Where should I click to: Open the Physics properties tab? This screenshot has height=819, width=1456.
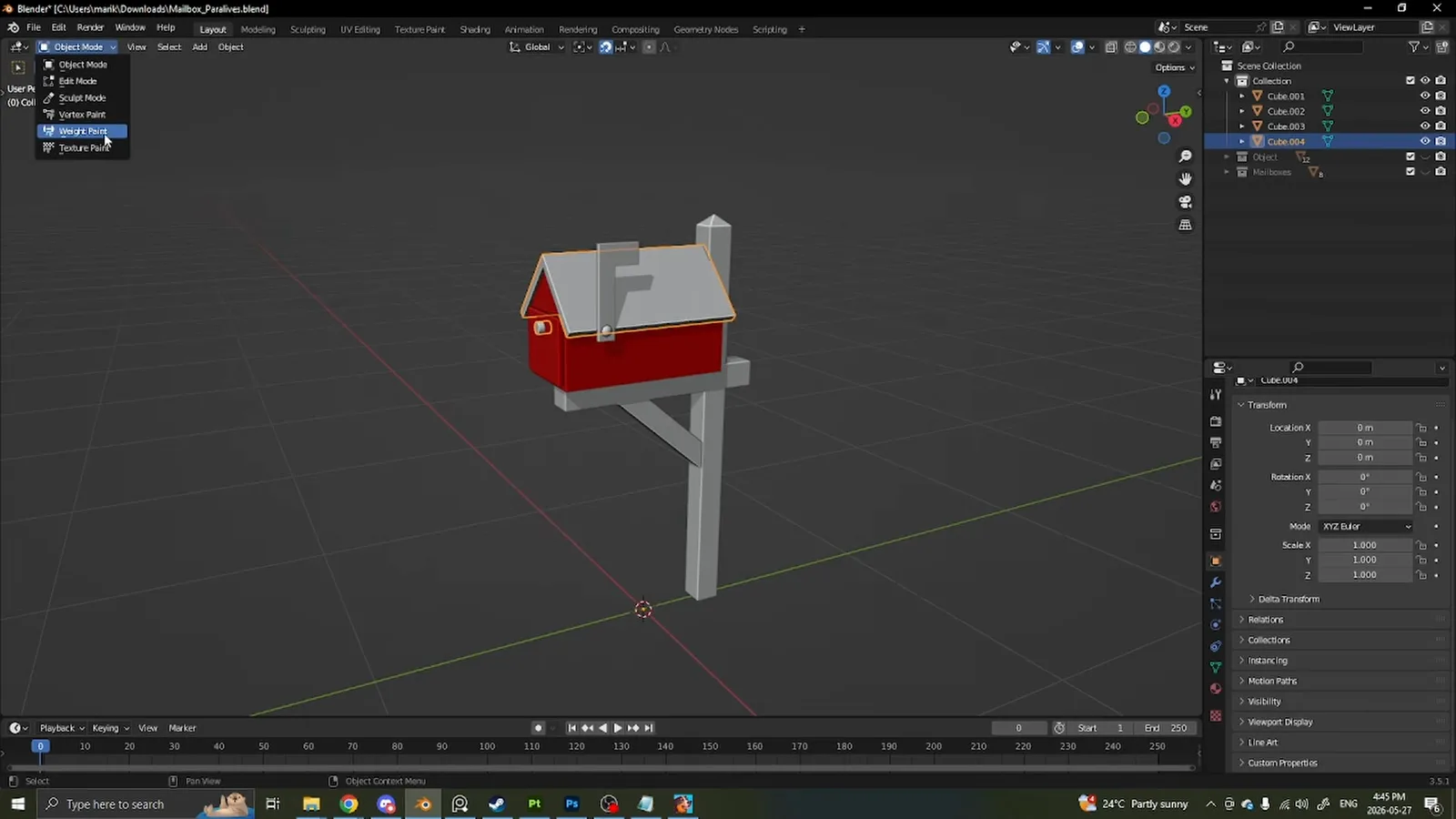tap(1216, 625)
